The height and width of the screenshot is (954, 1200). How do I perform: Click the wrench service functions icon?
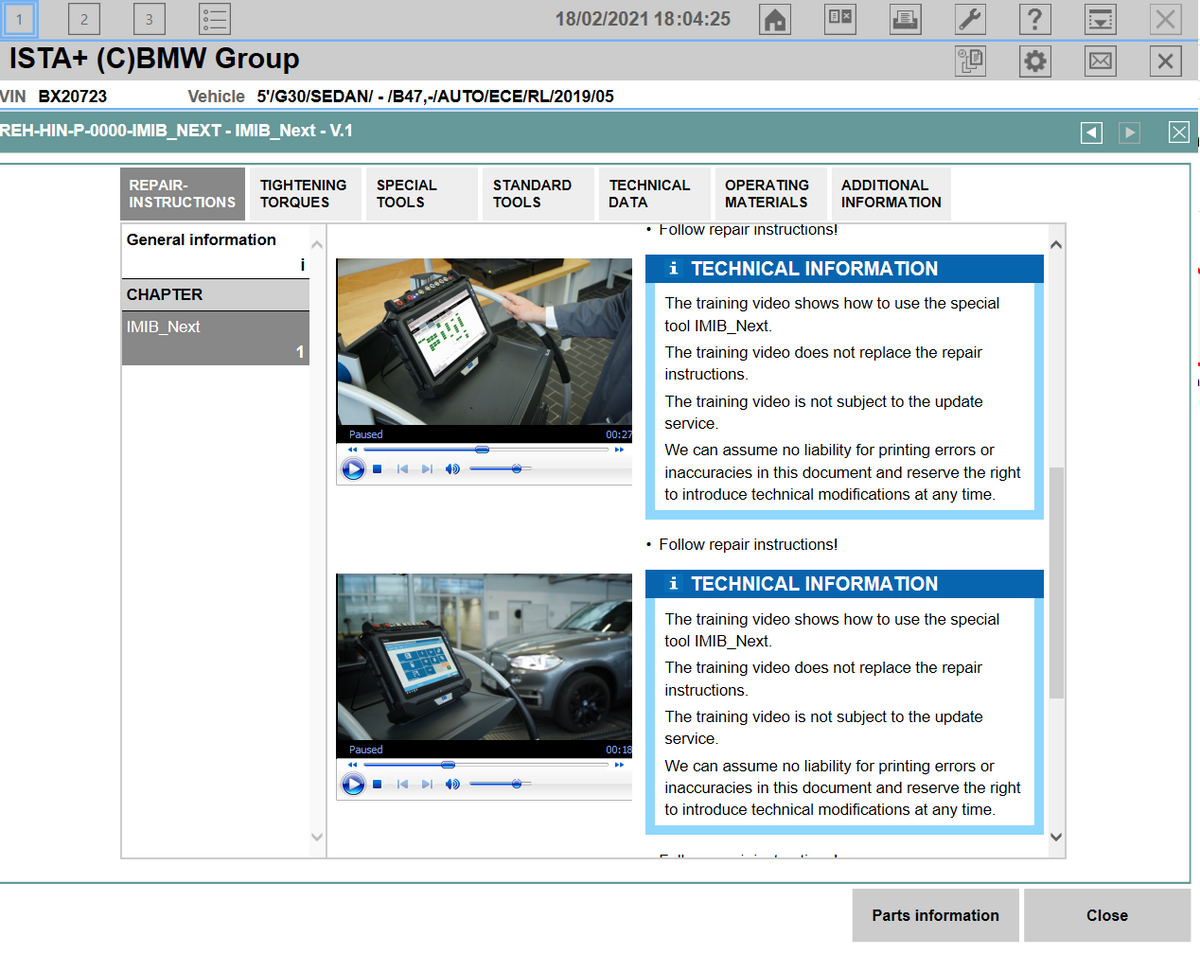point(969,18)
